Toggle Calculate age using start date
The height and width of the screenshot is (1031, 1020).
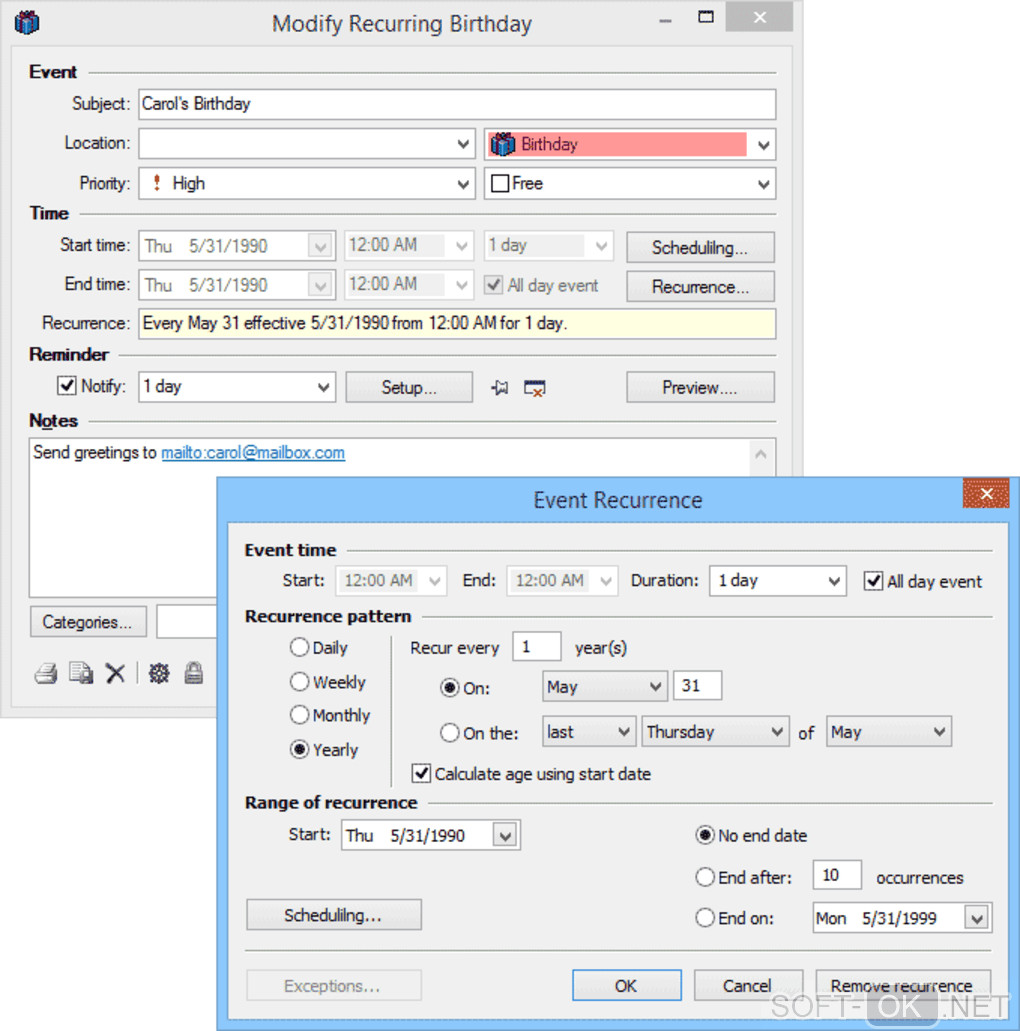point(422,773)
